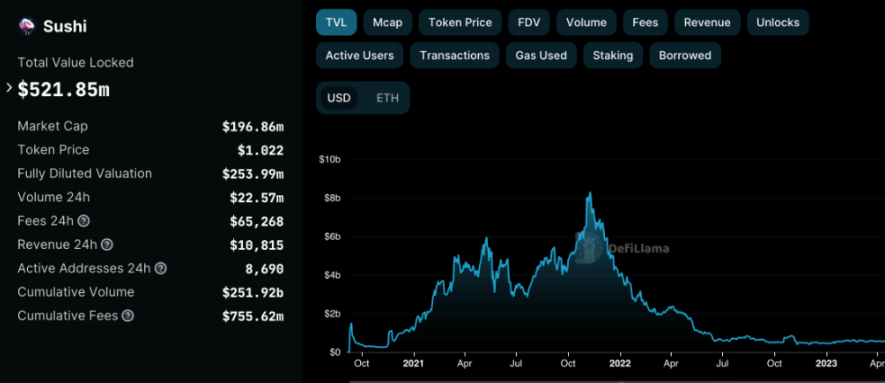This screenshot has height=383, width=885.
Task: Toggle the Active Users chart metric
Action: 360,55
